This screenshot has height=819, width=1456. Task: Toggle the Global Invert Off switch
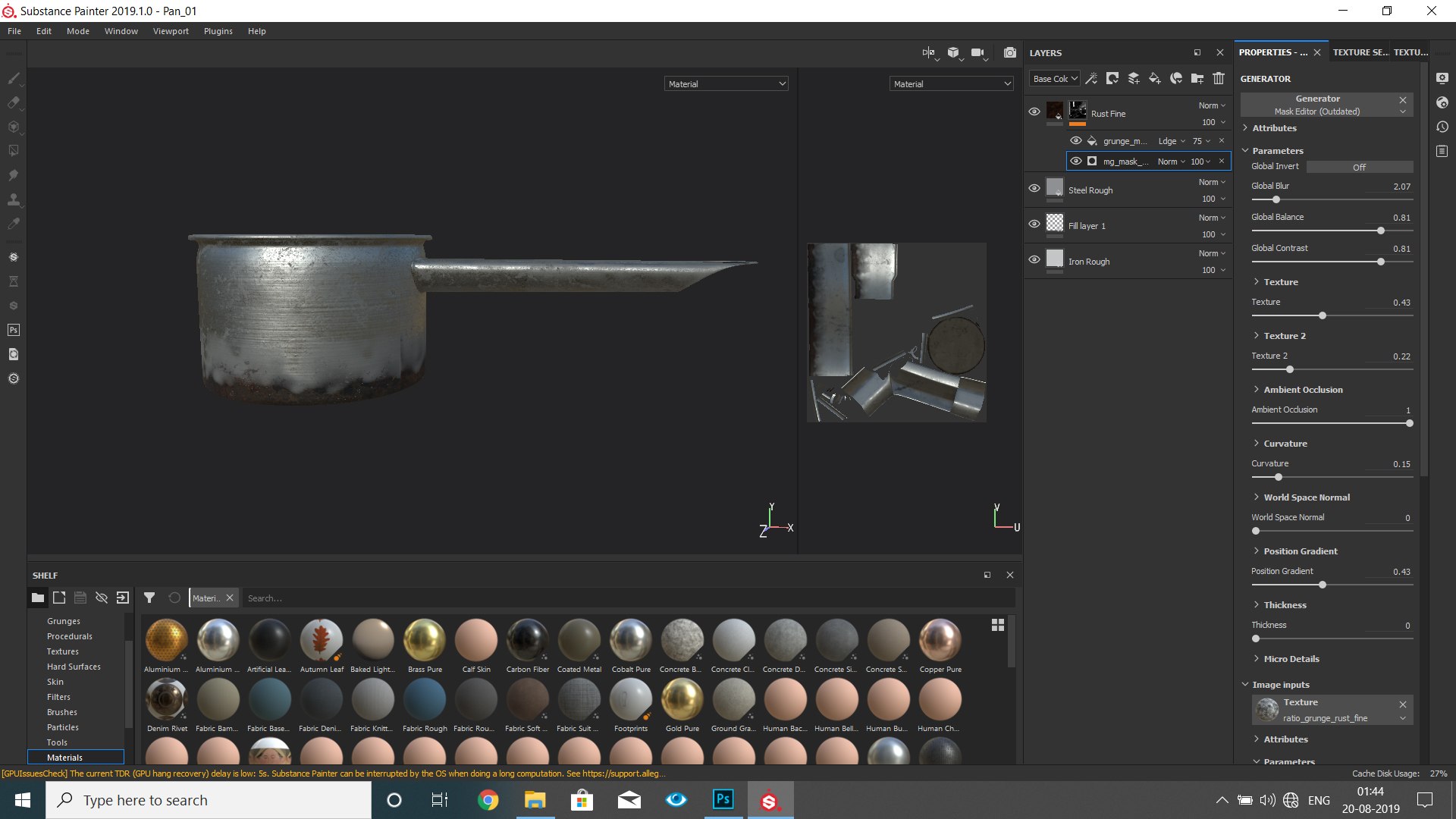coord(1359,167)
